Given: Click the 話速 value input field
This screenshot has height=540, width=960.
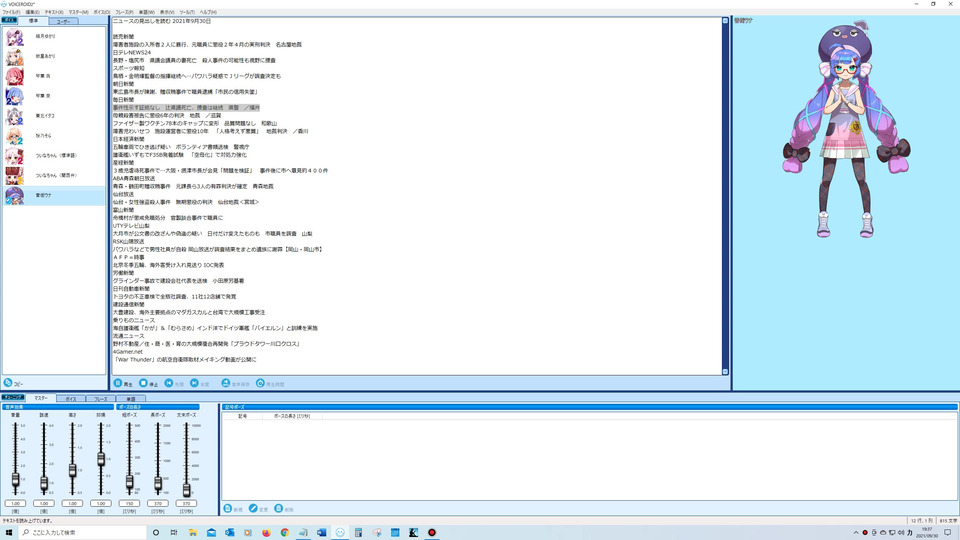Looking at the screenshot, I should point(43,503).
